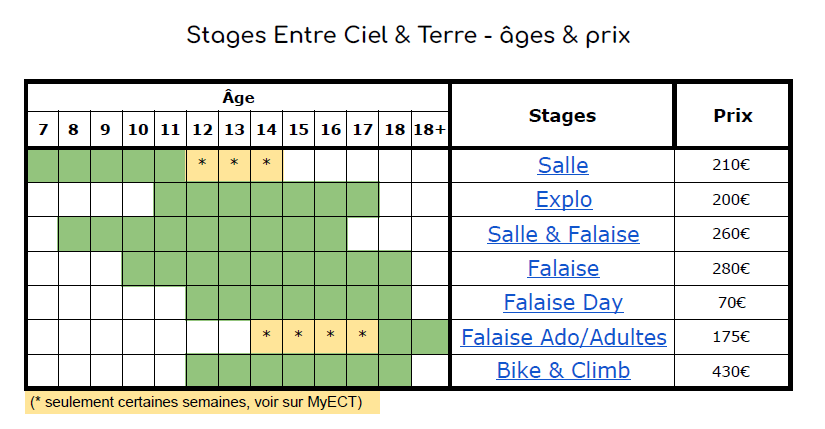Click the 430€ price cell

click(731, 372)
